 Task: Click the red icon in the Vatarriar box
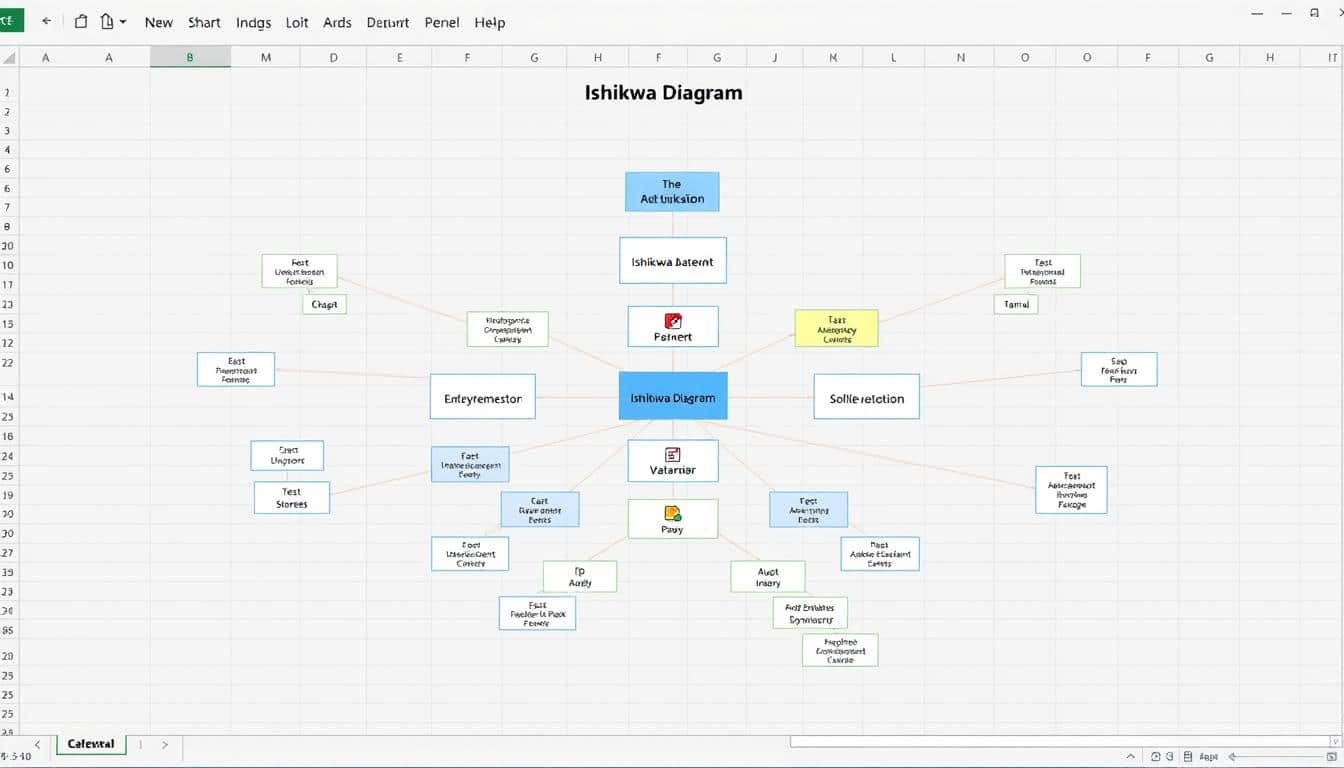point(672,454)
